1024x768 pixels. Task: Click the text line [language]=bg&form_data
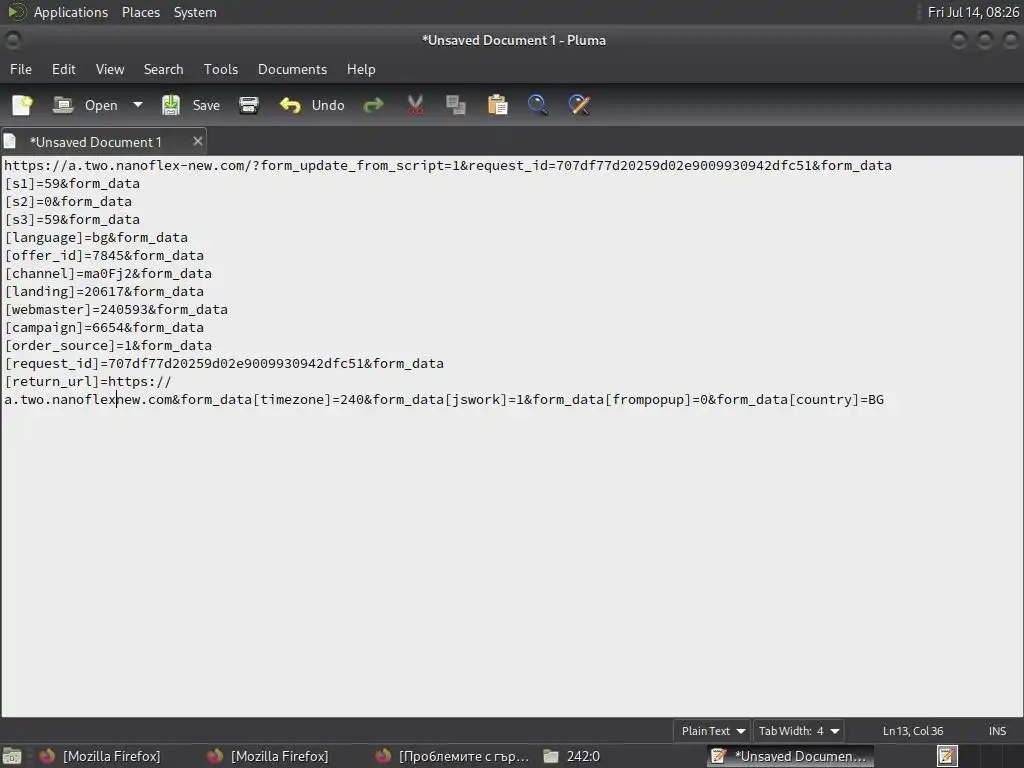[x=96, y=238]
